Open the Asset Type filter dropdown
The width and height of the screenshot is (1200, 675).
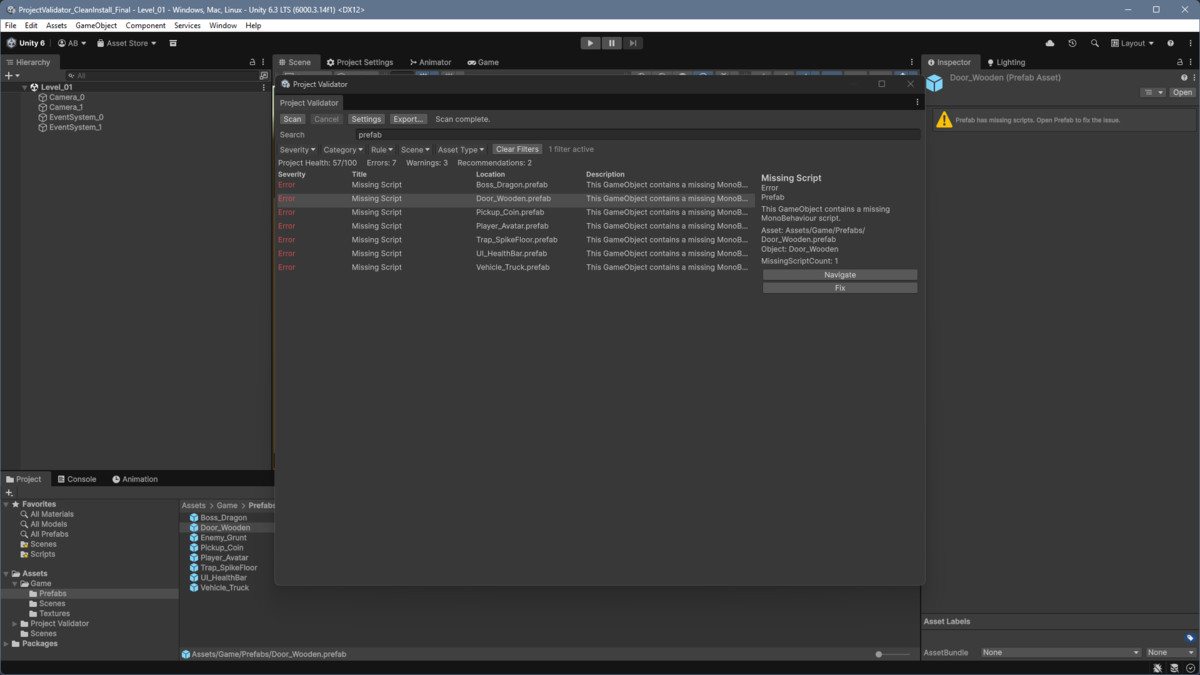coord(461,149)
